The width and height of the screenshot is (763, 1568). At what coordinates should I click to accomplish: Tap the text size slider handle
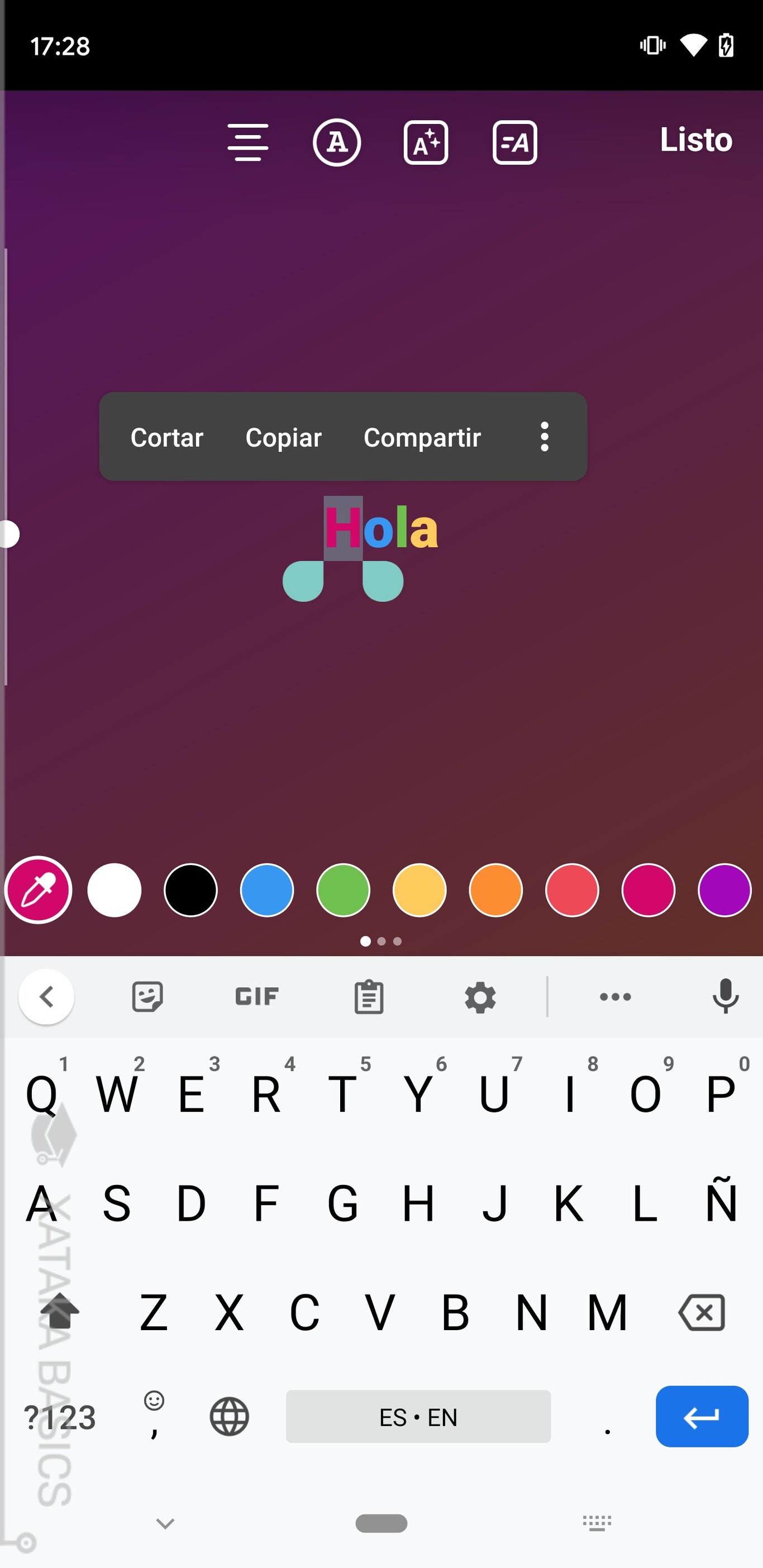coord(8,534)
